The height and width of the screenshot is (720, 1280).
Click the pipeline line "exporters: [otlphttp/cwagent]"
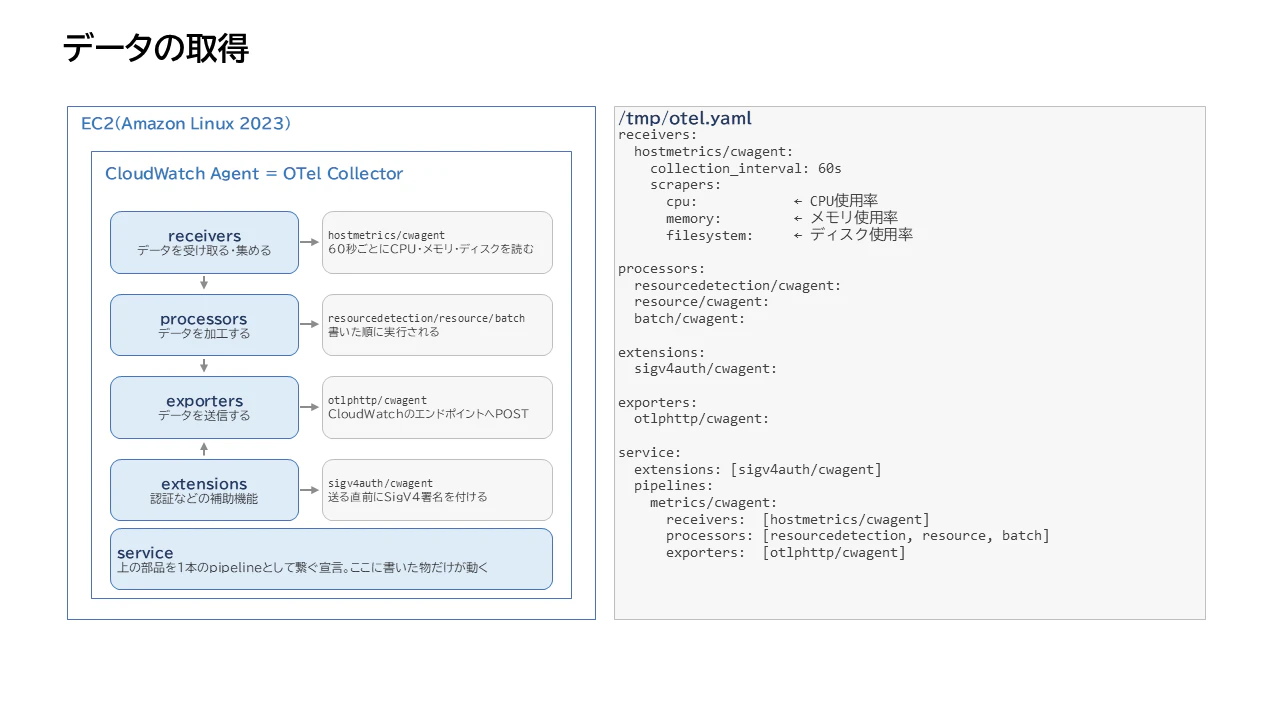786,552
